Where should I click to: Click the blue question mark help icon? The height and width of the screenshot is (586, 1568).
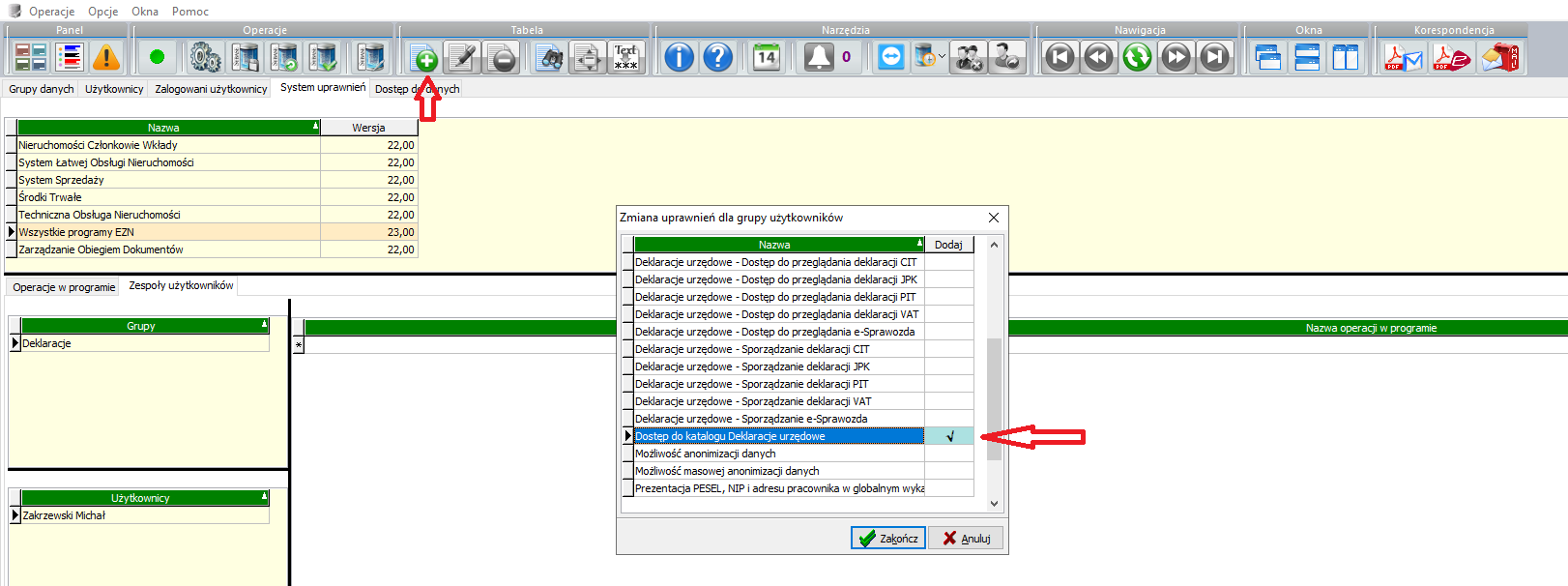717,58
